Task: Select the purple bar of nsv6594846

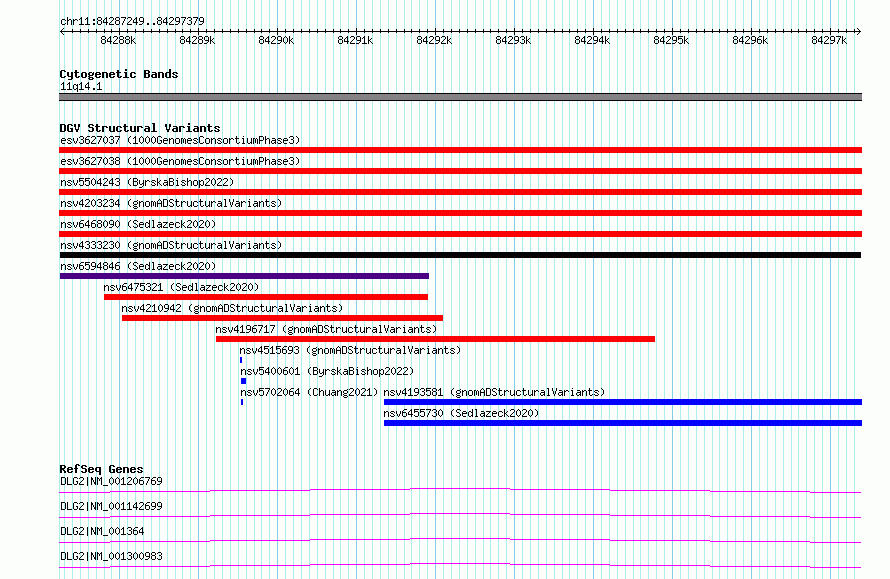Action: point(244,276)
